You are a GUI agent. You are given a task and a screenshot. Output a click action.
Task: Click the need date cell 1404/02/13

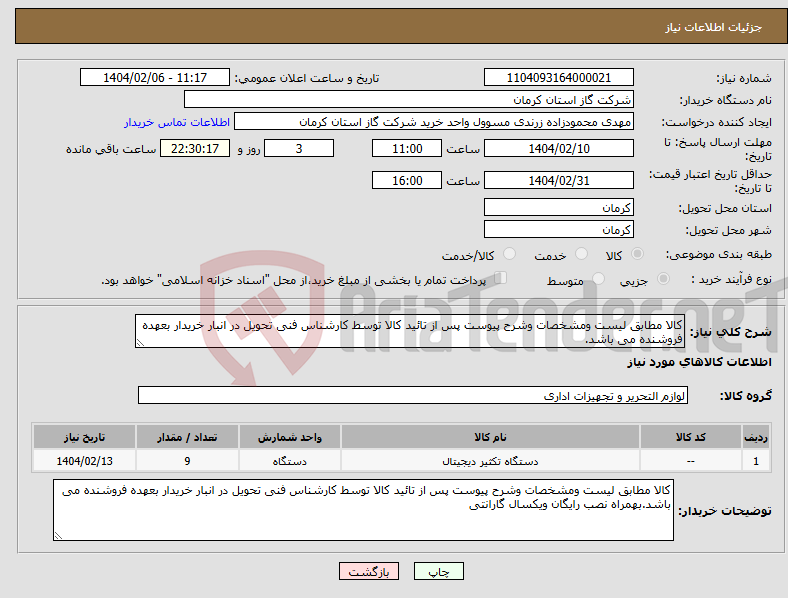(x=84, y=461)
